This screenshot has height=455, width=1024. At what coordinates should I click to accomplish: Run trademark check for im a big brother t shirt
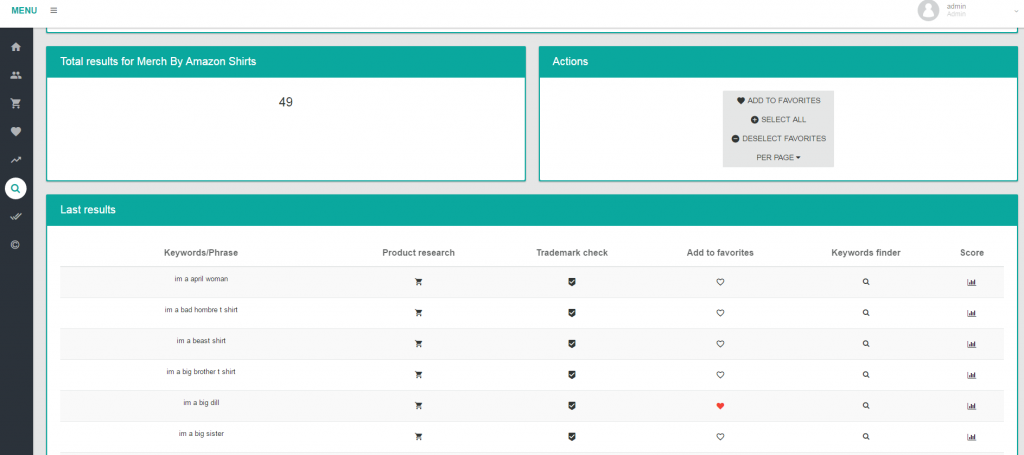pyautogui.click(x=571, y=375)
